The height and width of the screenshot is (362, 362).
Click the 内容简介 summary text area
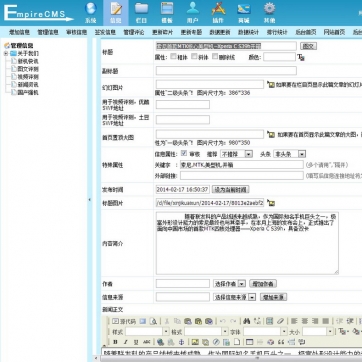pyautogui.click(x=247, y=243)
